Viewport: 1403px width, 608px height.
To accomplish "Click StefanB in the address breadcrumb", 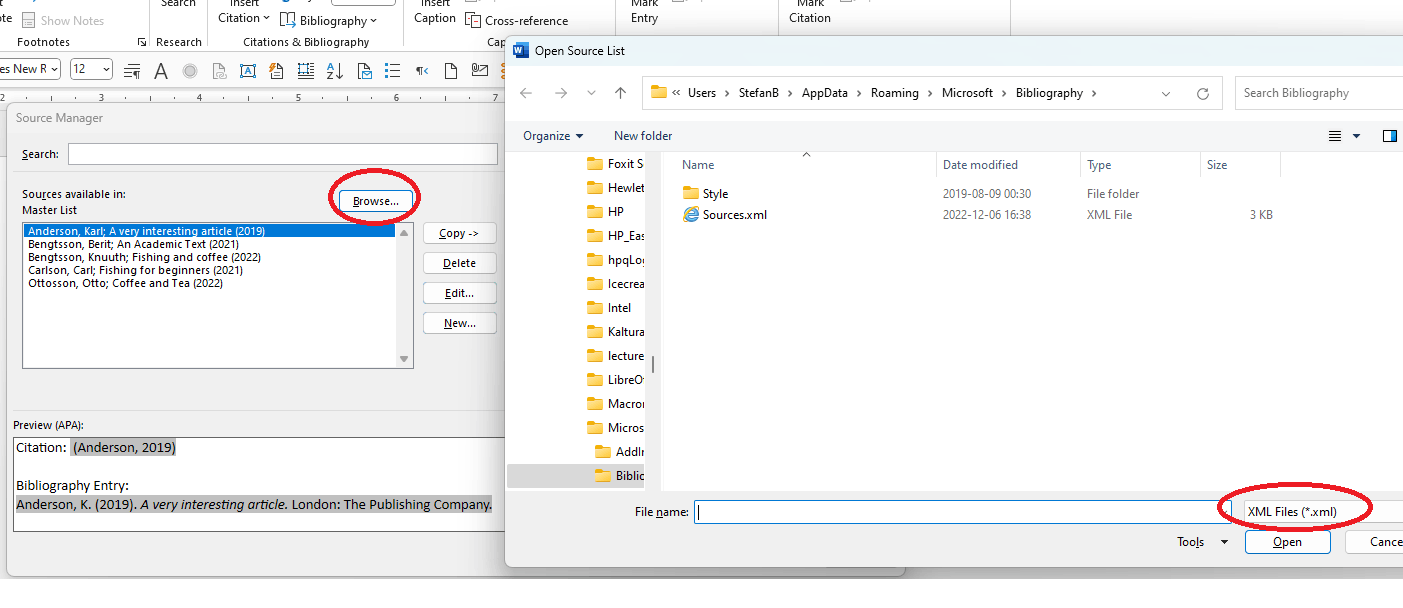I will click(x=761, y=93).
